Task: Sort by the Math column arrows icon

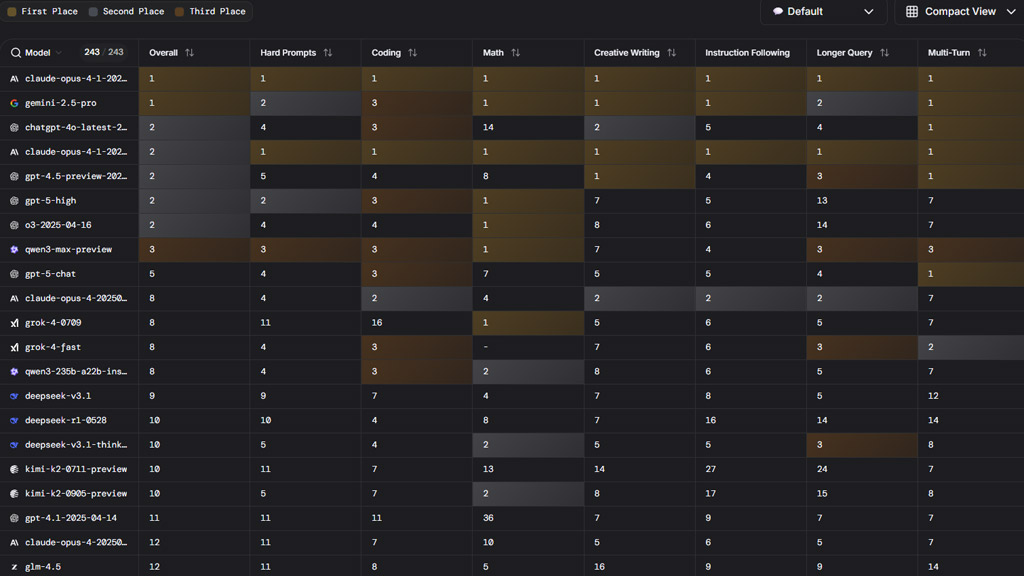Action: [516, 53]
